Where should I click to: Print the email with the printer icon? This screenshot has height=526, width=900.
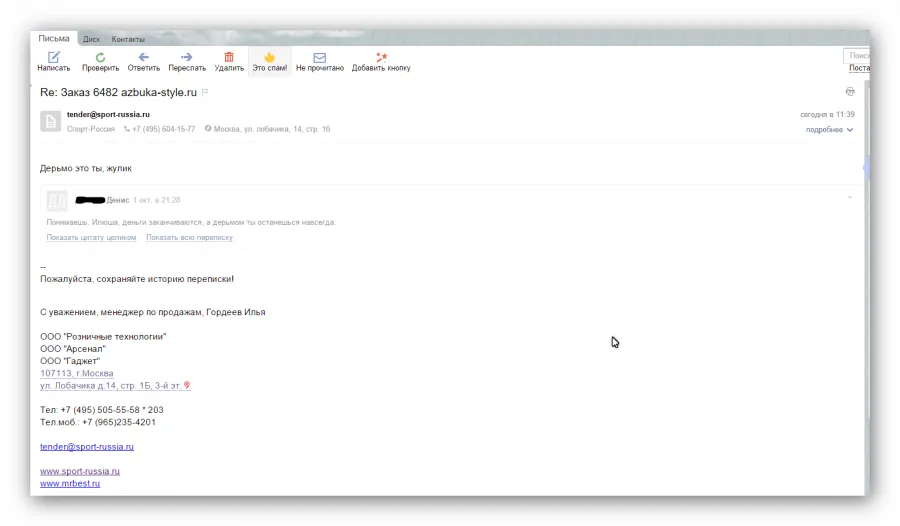click(x=850, y=91)
